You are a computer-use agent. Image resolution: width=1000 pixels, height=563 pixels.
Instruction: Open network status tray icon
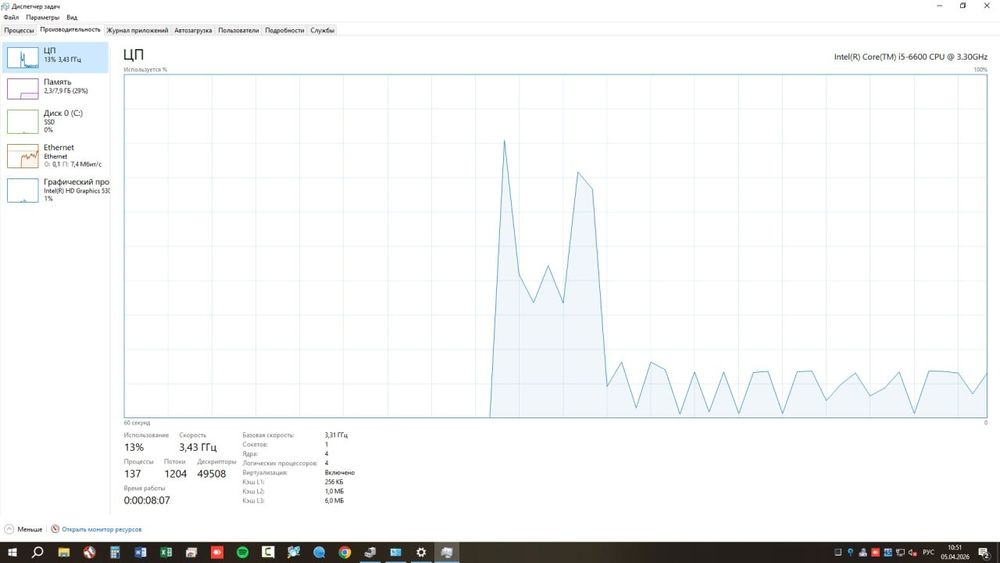pos(901,552)
